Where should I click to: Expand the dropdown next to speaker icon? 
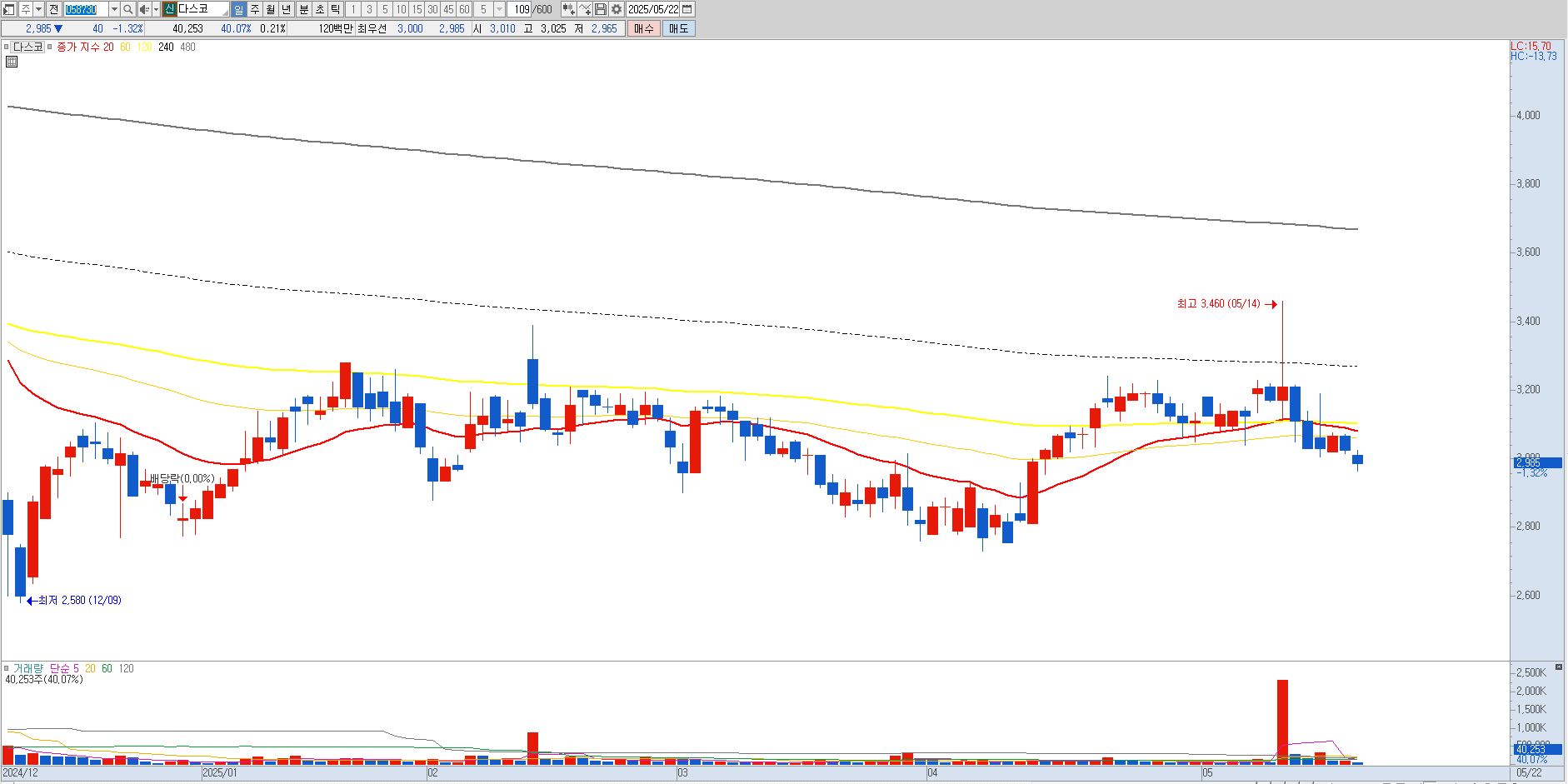156,9
